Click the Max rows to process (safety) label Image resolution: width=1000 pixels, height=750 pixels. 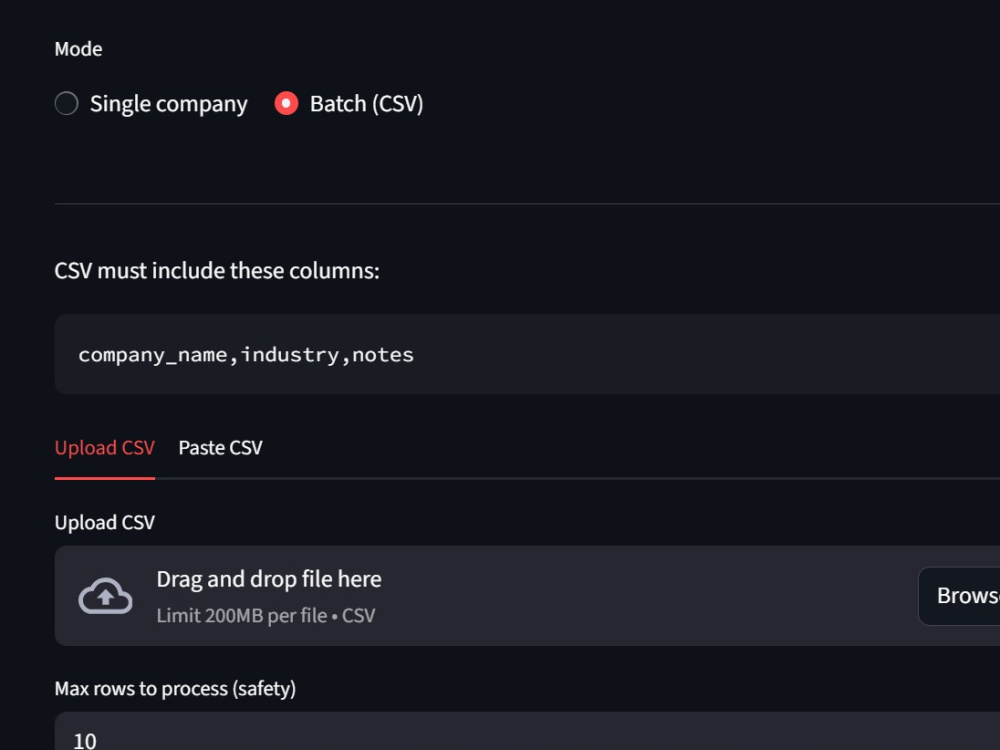point(175,689)
